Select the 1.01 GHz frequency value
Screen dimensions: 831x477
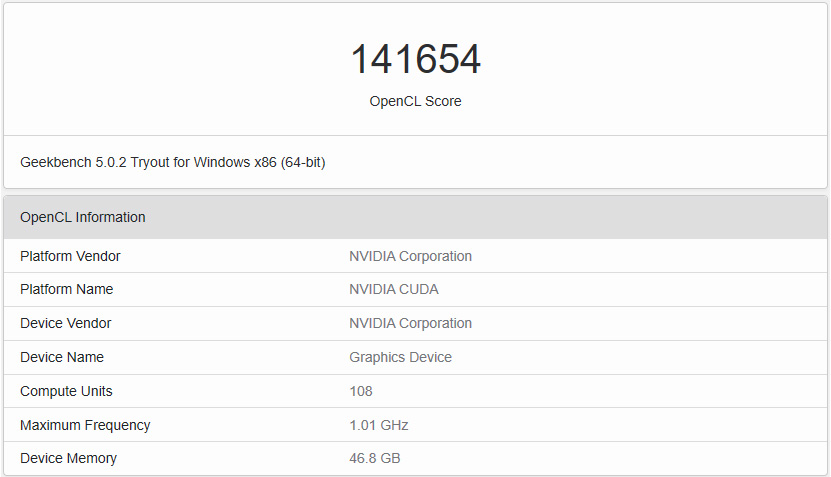[x=378, y=425]
